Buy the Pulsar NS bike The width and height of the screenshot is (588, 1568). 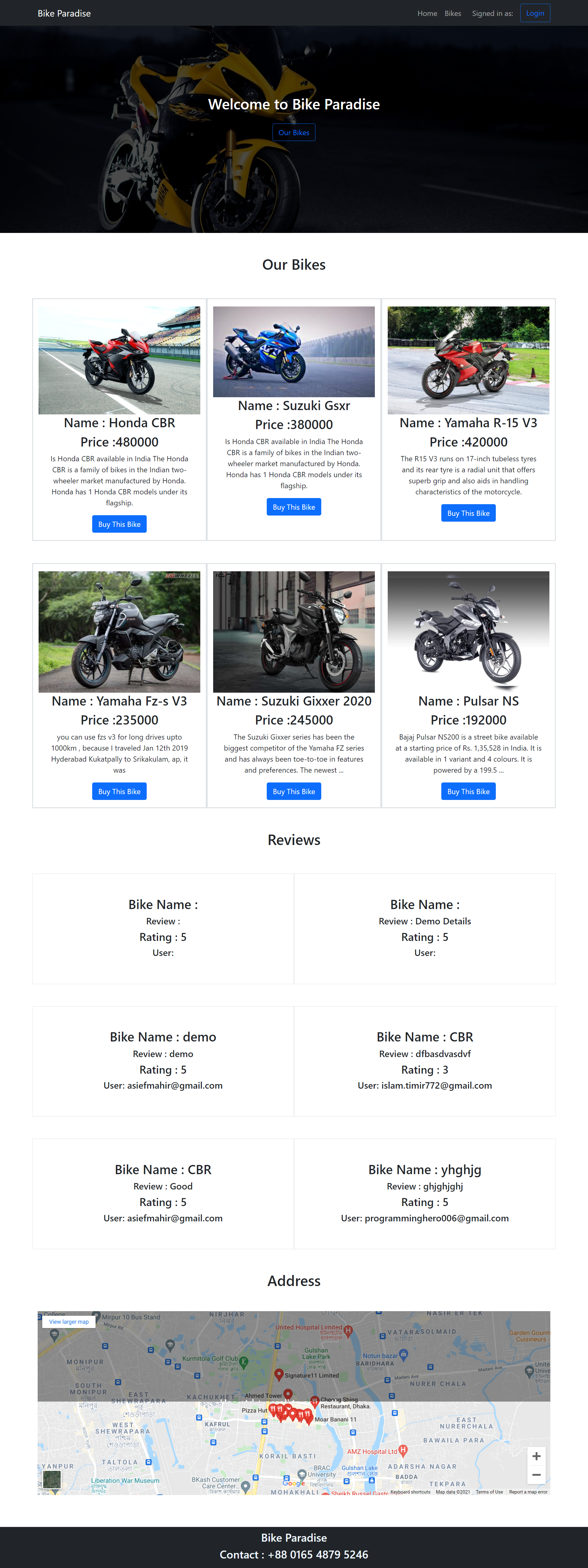coord(468,791)
